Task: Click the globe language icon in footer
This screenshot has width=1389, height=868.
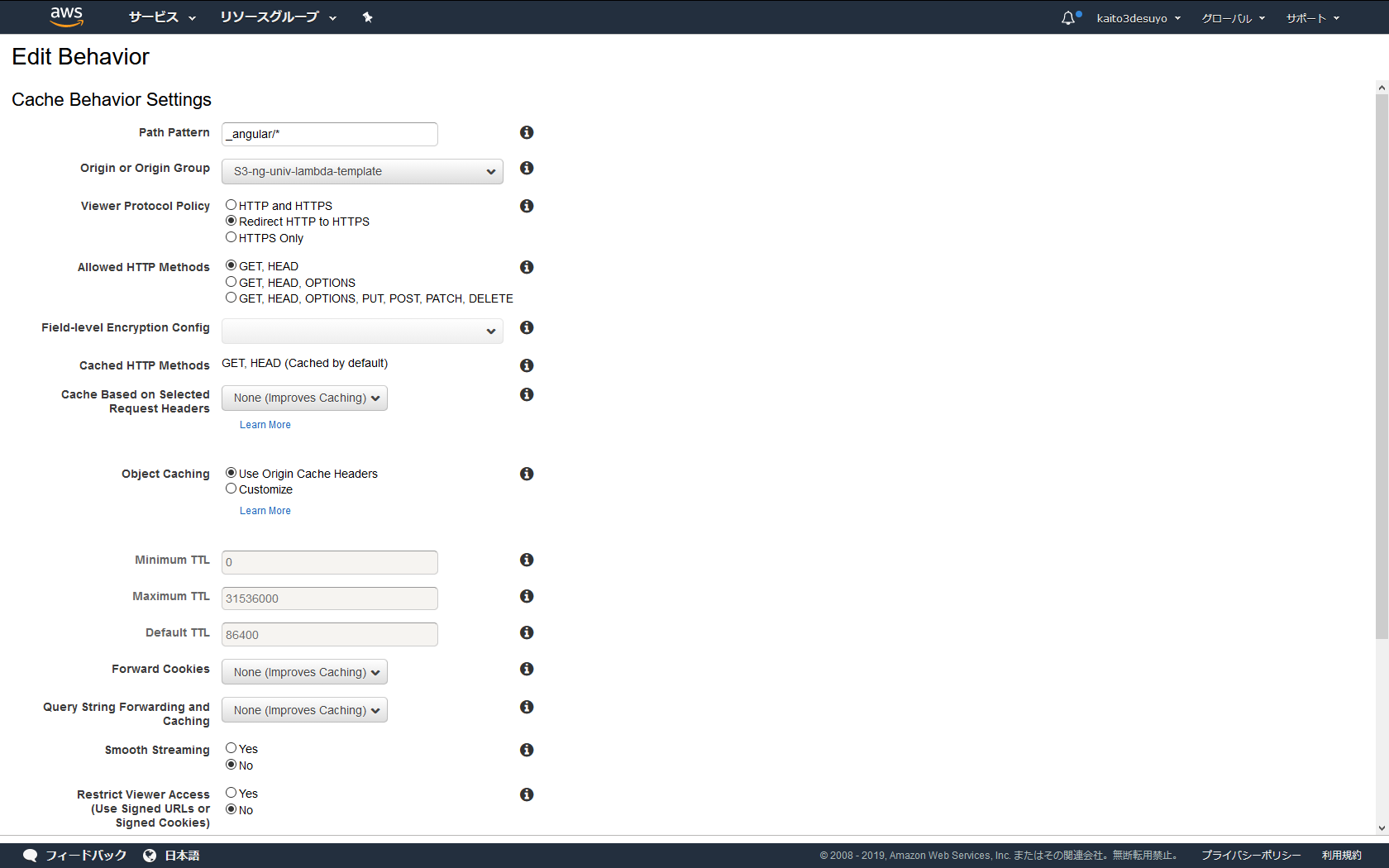Action: [x=150, y=856]
